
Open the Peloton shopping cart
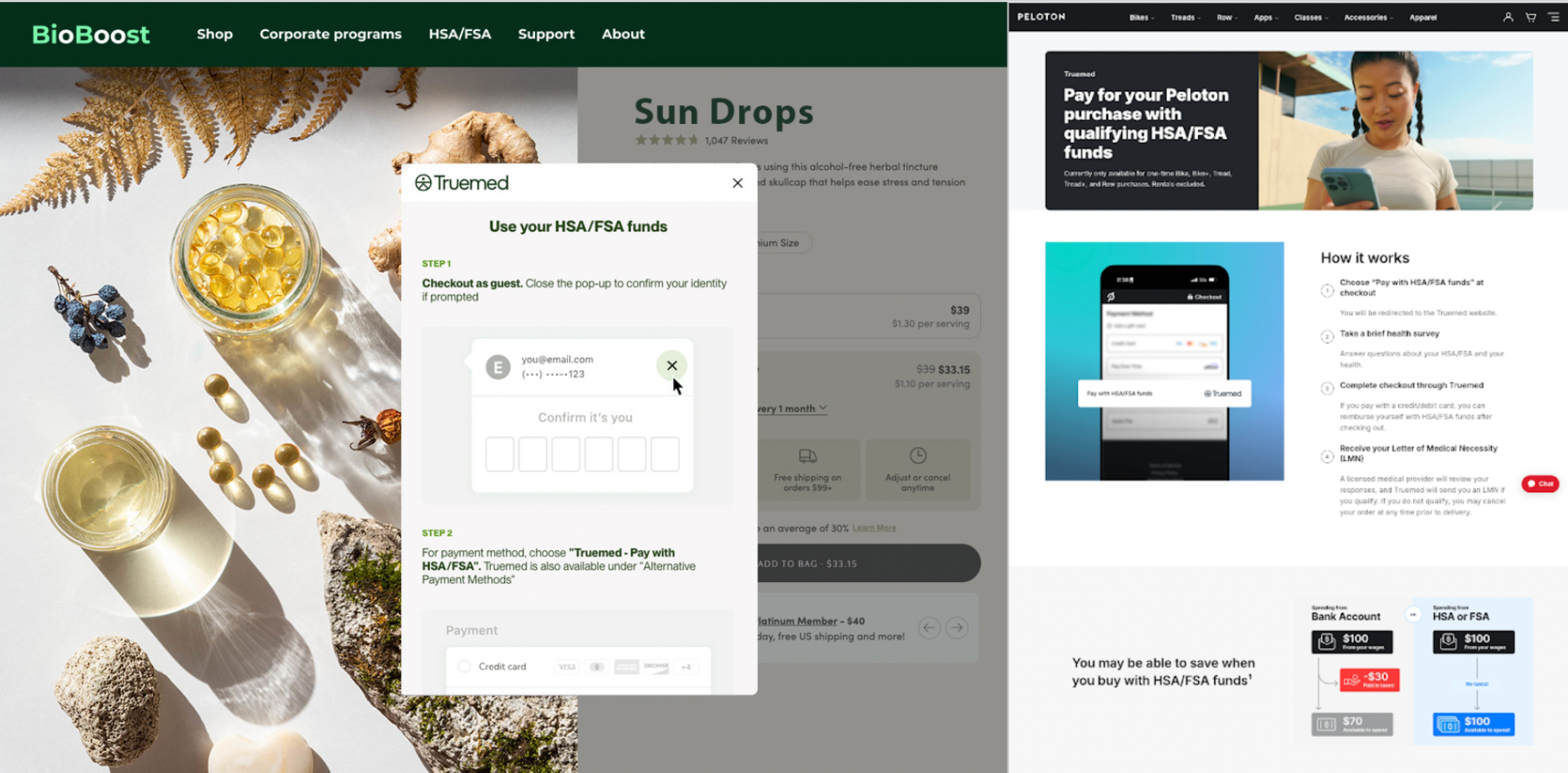[x=1530, y=17]
